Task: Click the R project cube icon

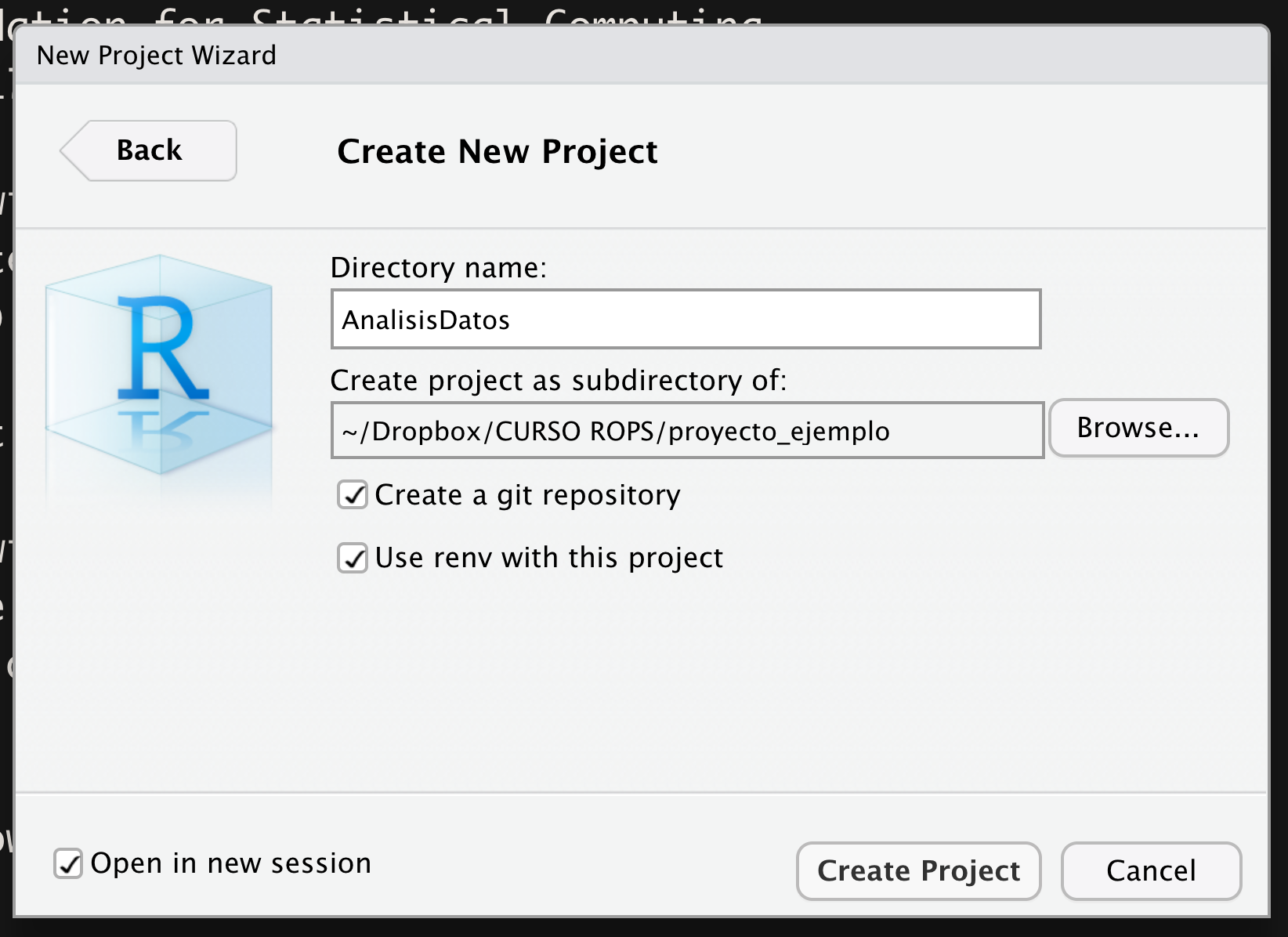Action: click(160, 365)
